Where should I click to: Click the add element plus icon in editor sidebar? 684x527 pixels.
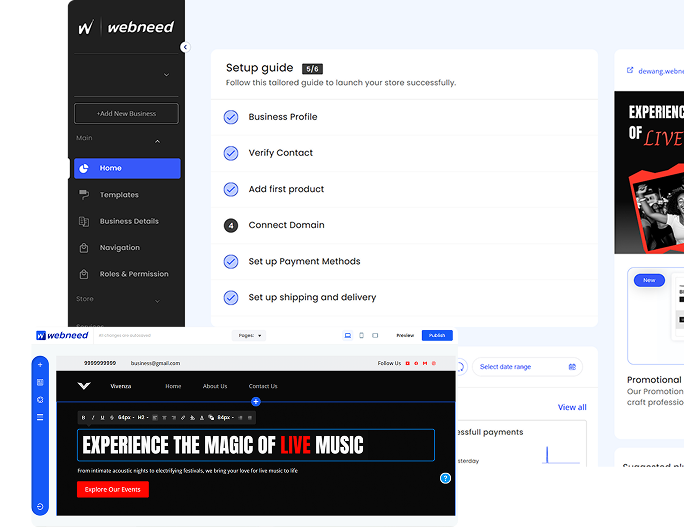(x=40, y=365)
